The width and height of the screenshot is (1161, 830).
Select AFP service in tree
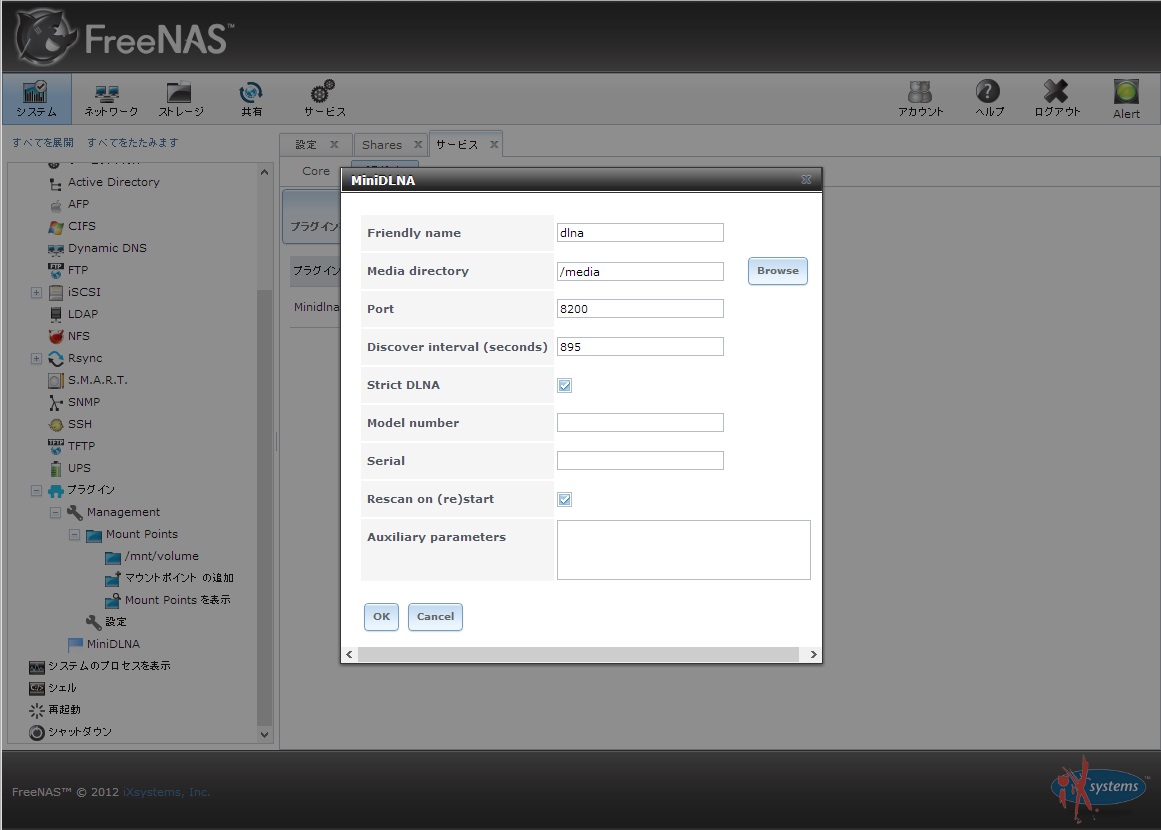(78, 204)
